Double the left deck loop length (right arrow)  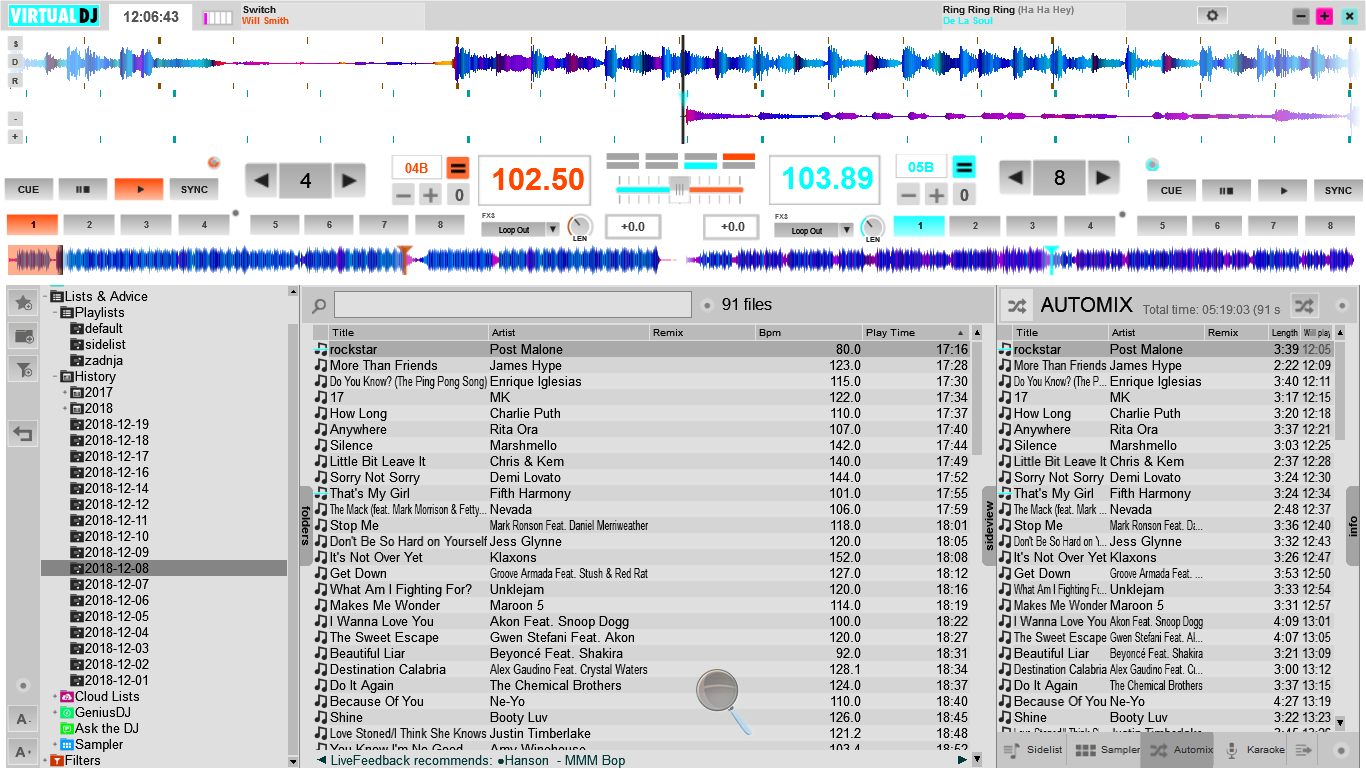pos(349,181)
